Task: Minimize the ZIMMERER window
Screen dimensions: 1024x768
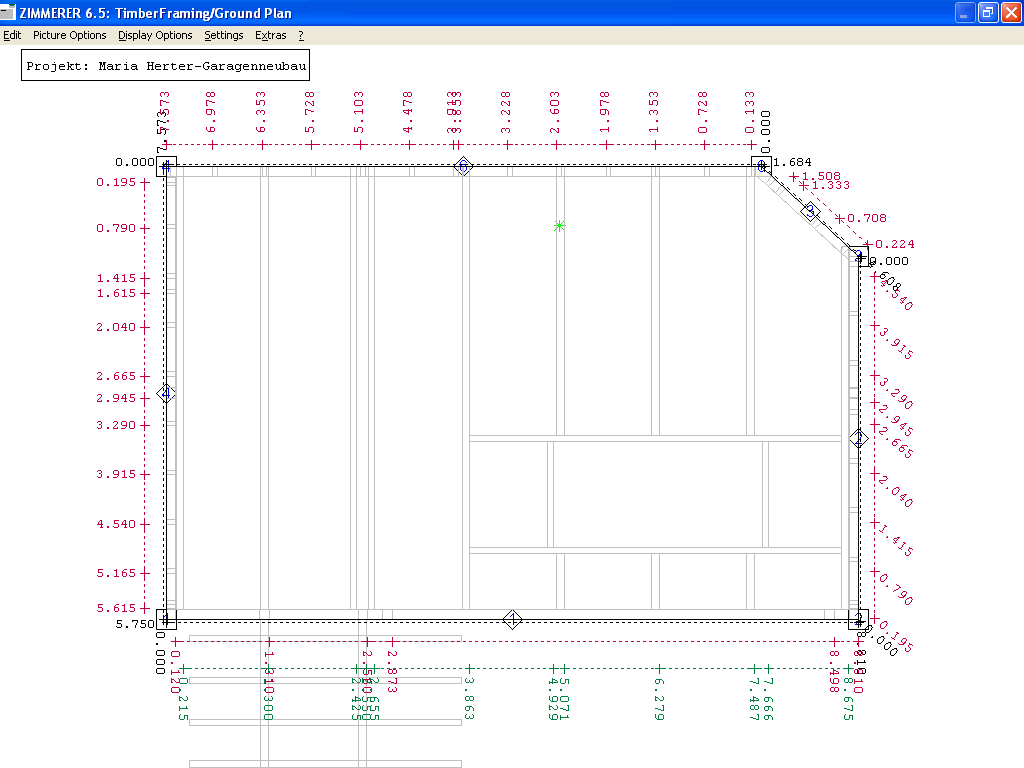Action: (x=964, y=12)
